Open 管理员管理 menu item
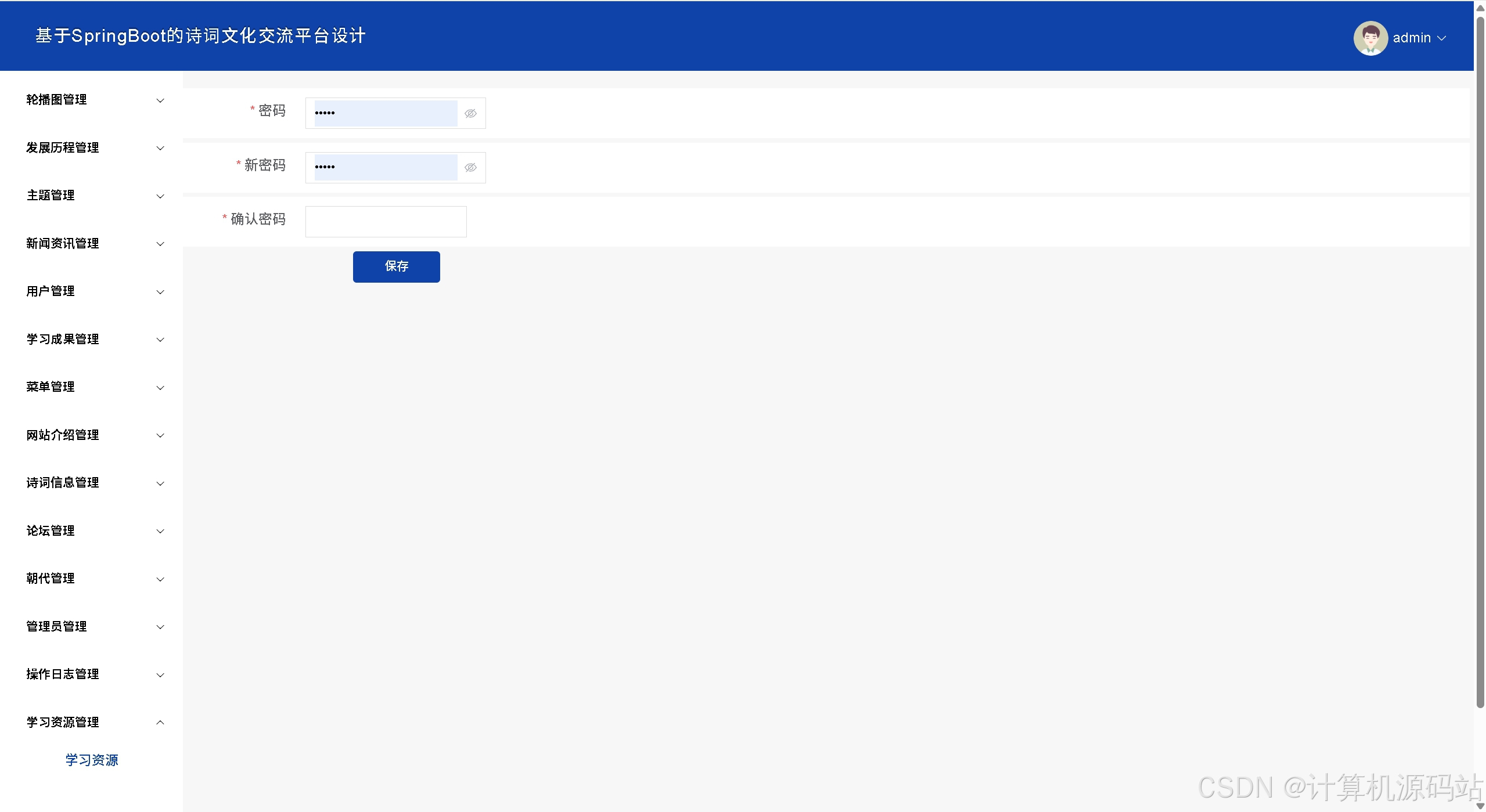 pos(56,627)
